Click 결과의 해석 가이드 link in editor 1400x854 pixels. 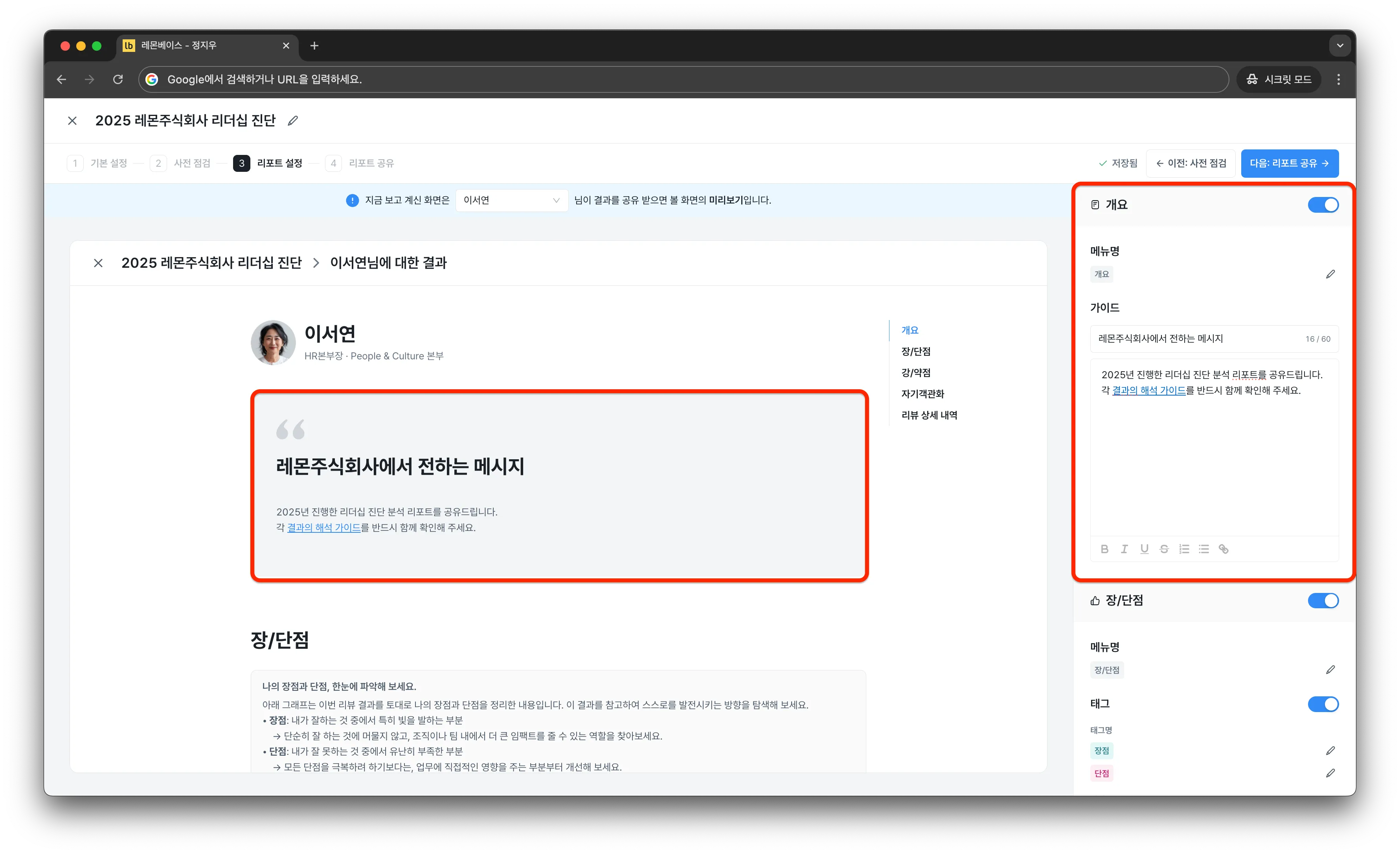tap(1148, 390)
